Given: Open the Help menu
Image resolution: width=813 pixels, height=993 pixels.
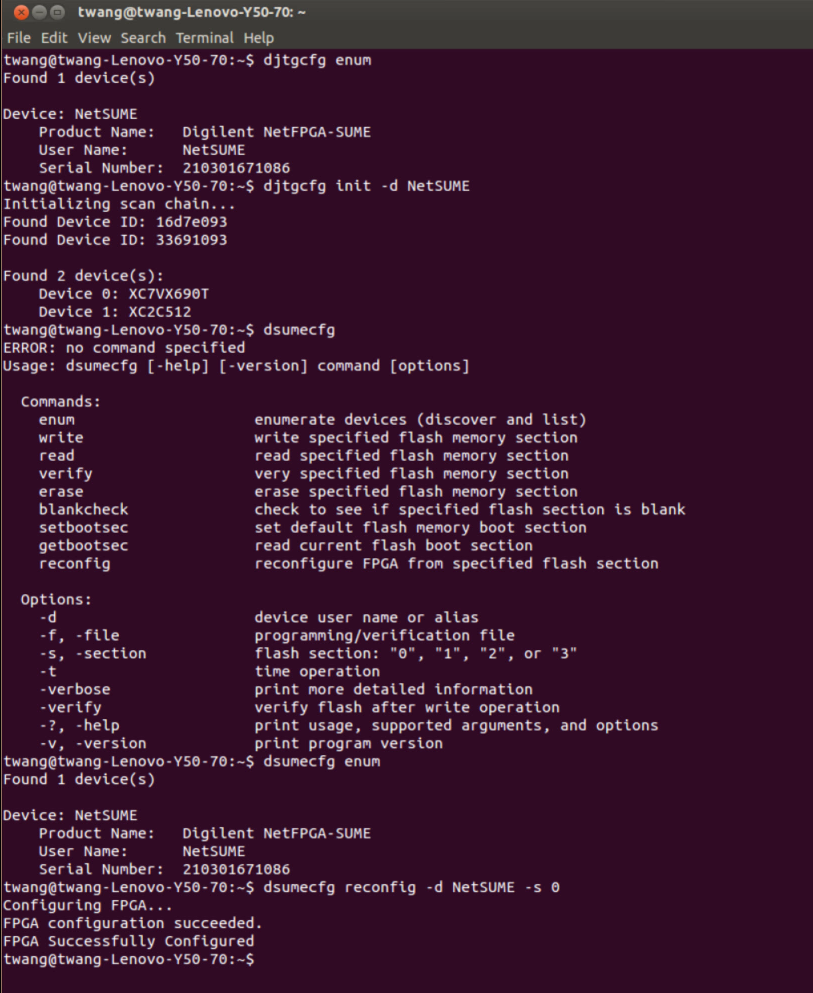Looking at the screenshot, I should (x=257, y=38).
